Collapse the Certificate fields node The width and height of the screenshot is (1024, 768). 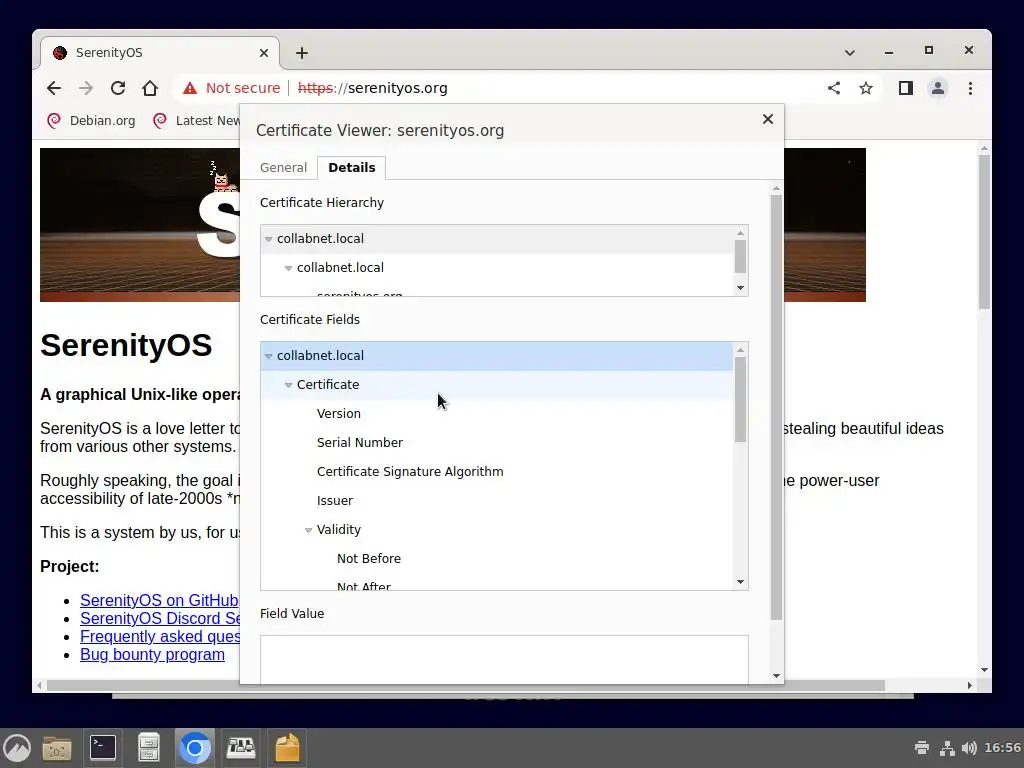288,385
